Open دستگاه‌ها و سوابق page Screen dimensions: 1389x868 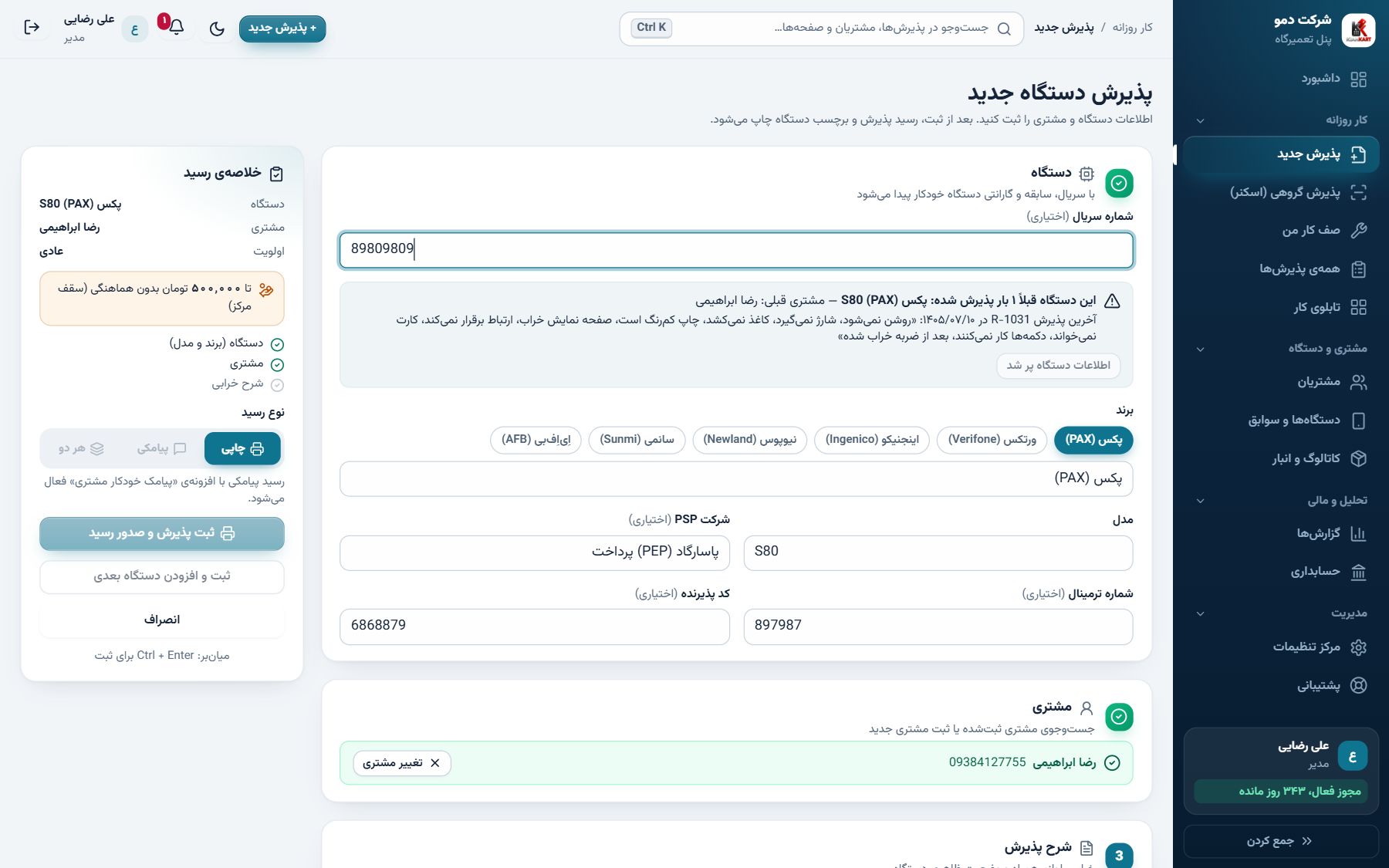(x=1281, y=420)
